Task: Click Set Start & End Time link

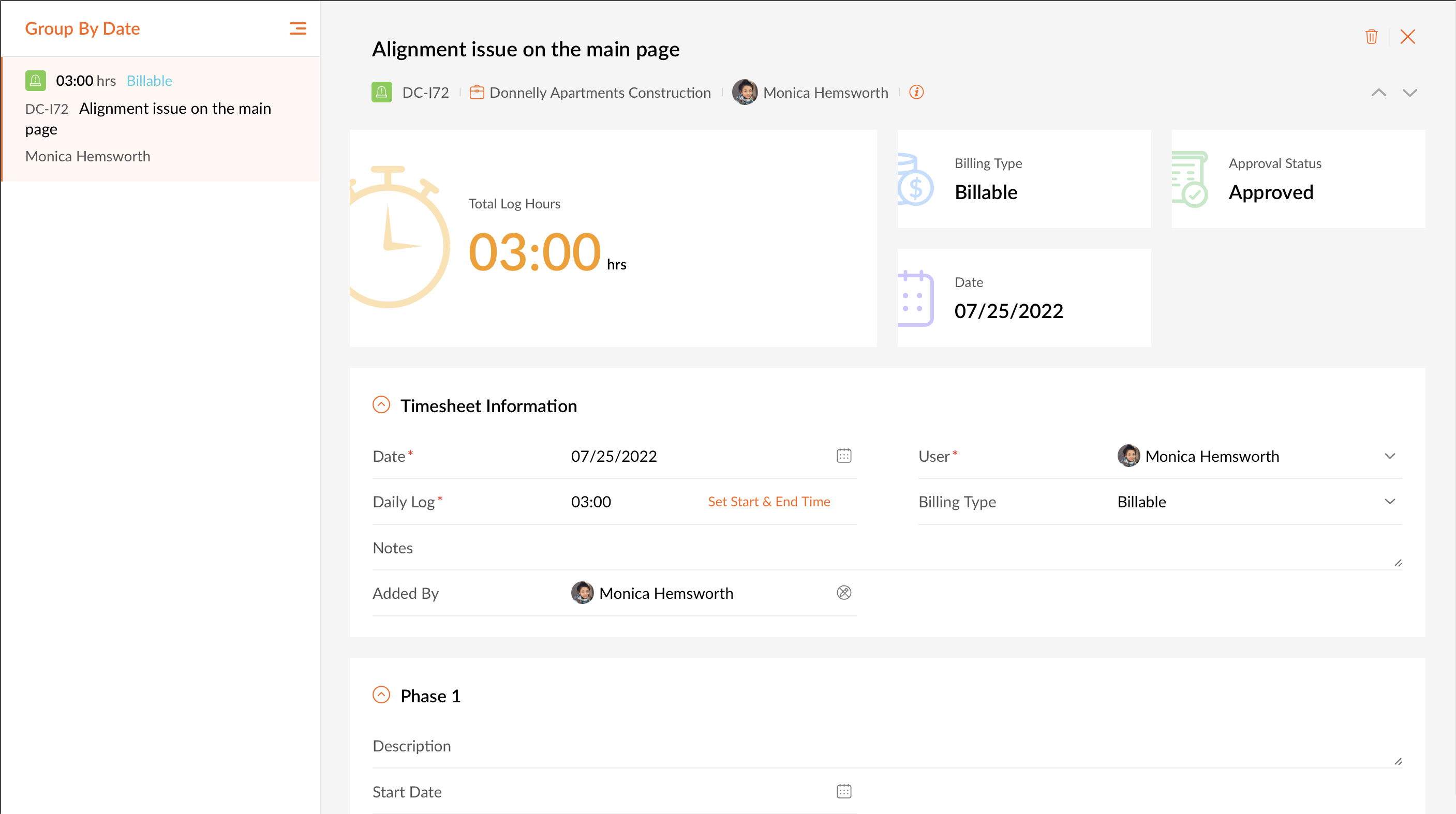Action: pyautogui.click(x=769, y=502)
